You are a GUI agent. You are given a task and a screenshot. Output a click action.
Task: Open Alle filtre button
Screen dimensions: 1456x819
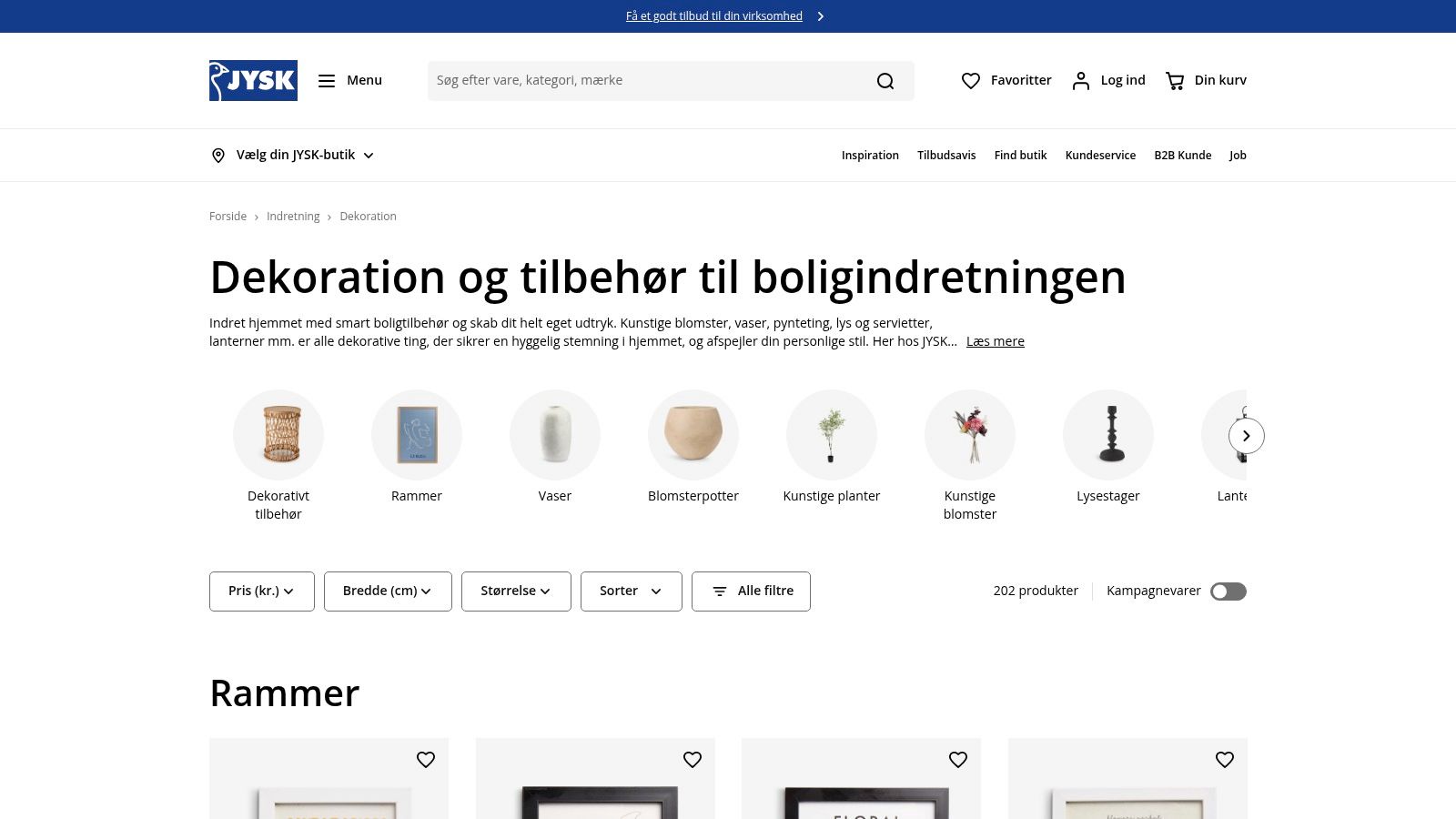[751, 591]
